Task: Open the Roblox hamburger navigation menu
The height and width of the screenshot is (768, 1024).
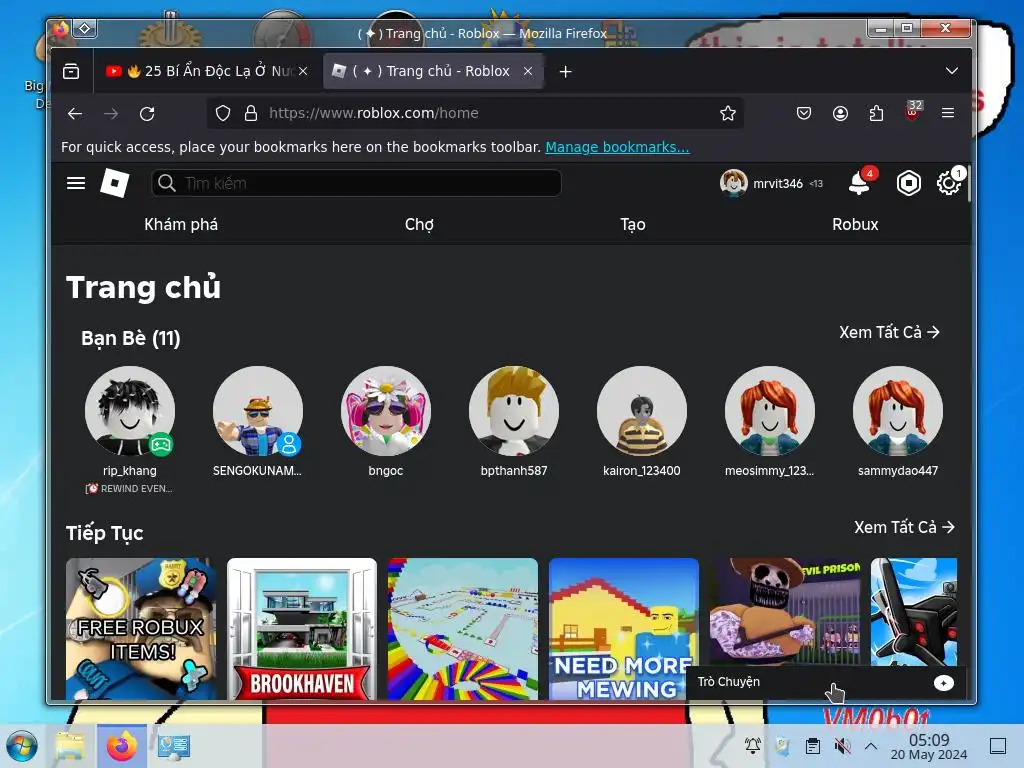Action: tap(76, 184)
